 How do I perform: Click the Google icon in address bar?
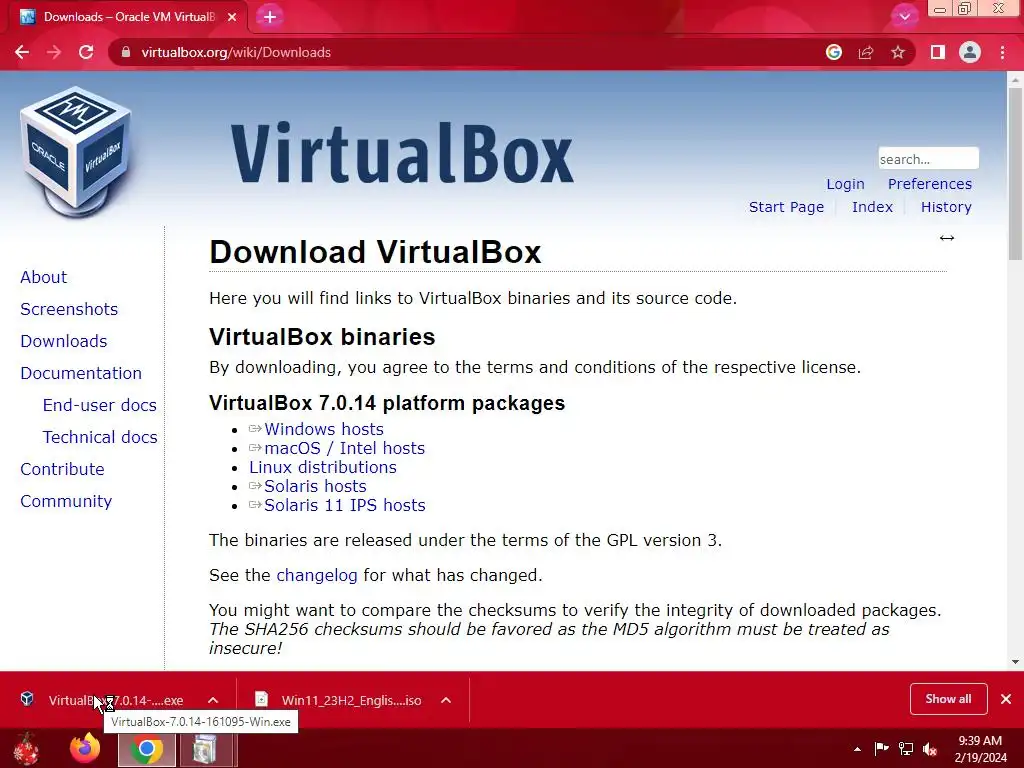833,52
